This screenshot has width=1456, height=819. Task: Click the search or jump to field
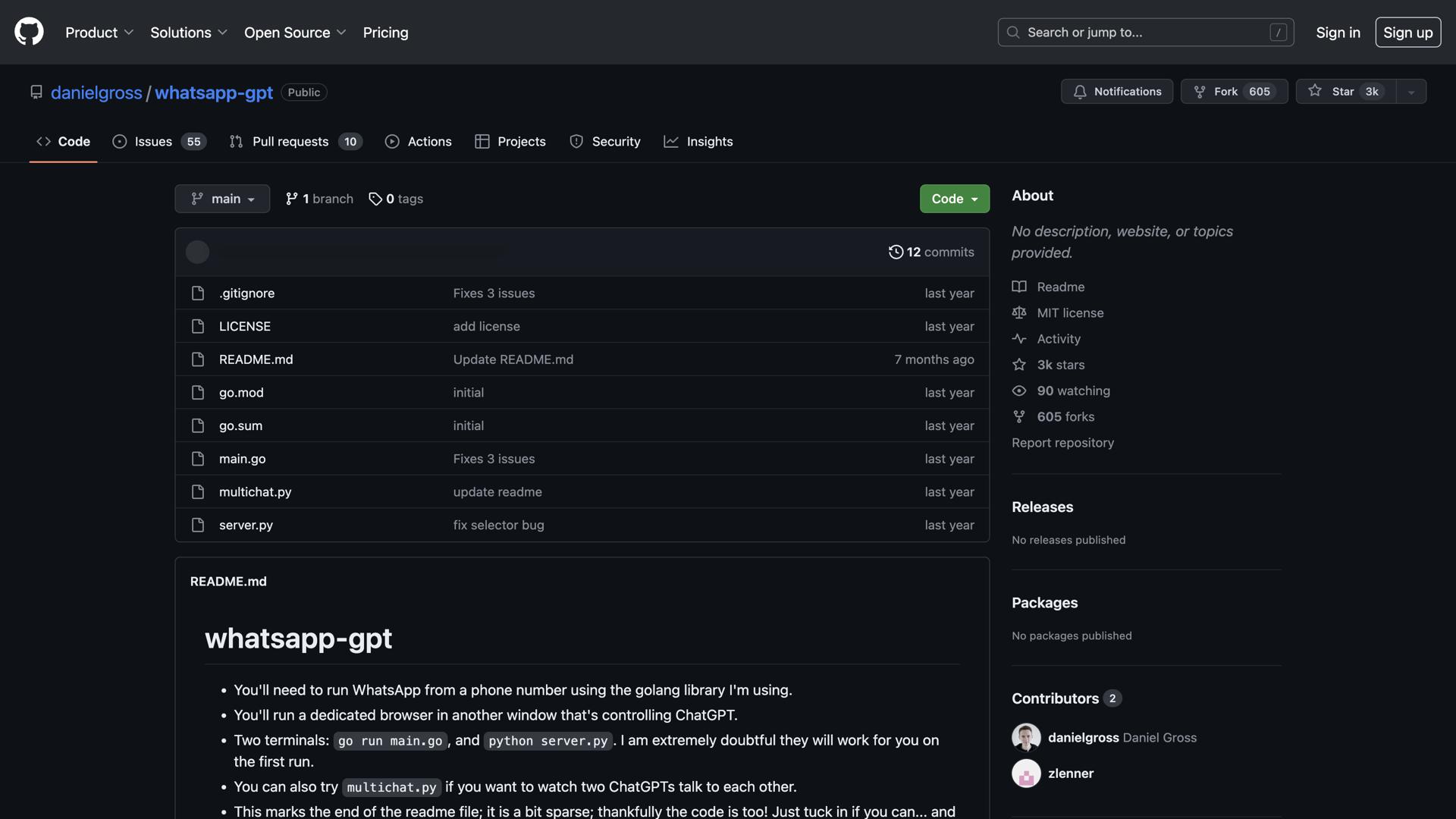[1145, 32]
